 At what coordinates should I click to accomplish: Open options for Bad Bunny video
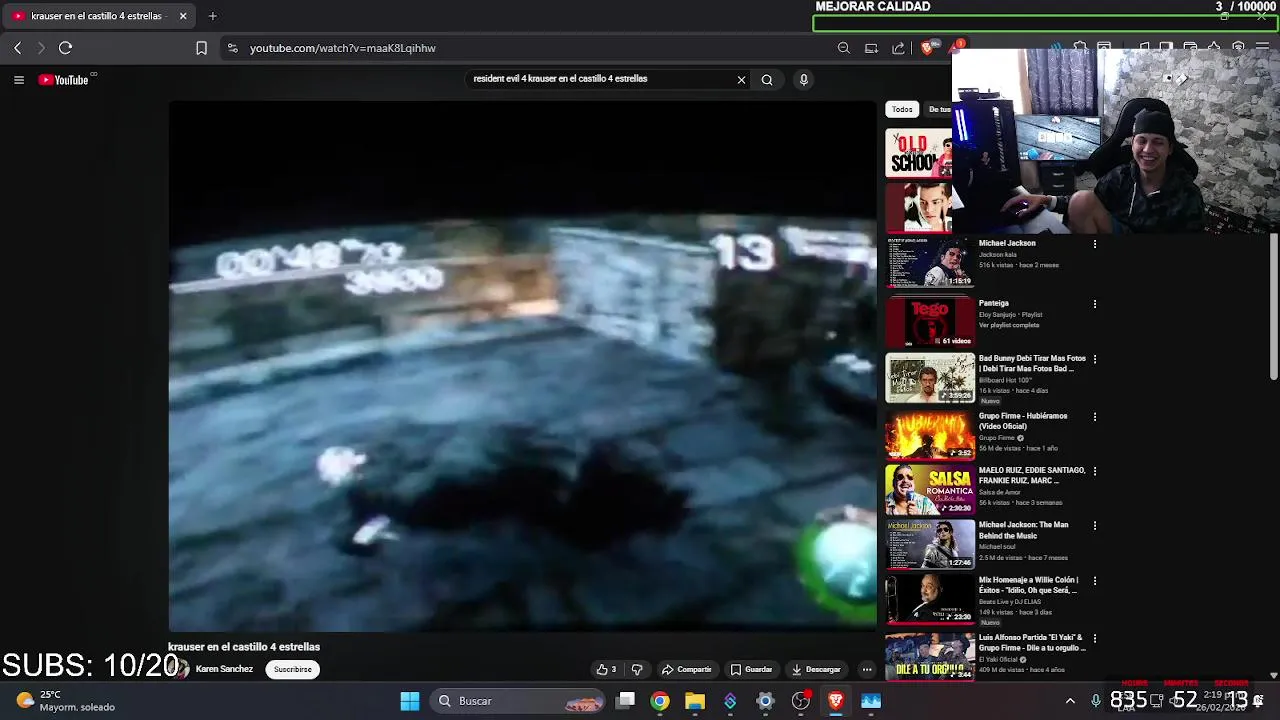[x=1095, y=359]
